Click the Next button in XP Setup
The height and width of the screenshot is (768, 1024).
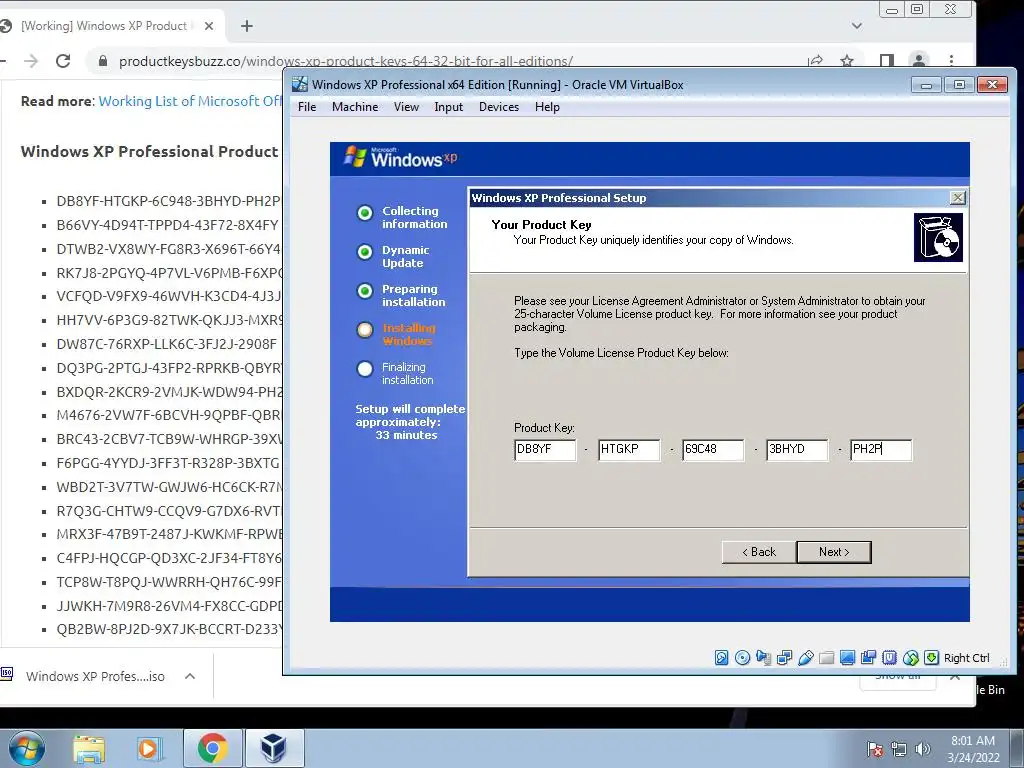coord(834,552)
